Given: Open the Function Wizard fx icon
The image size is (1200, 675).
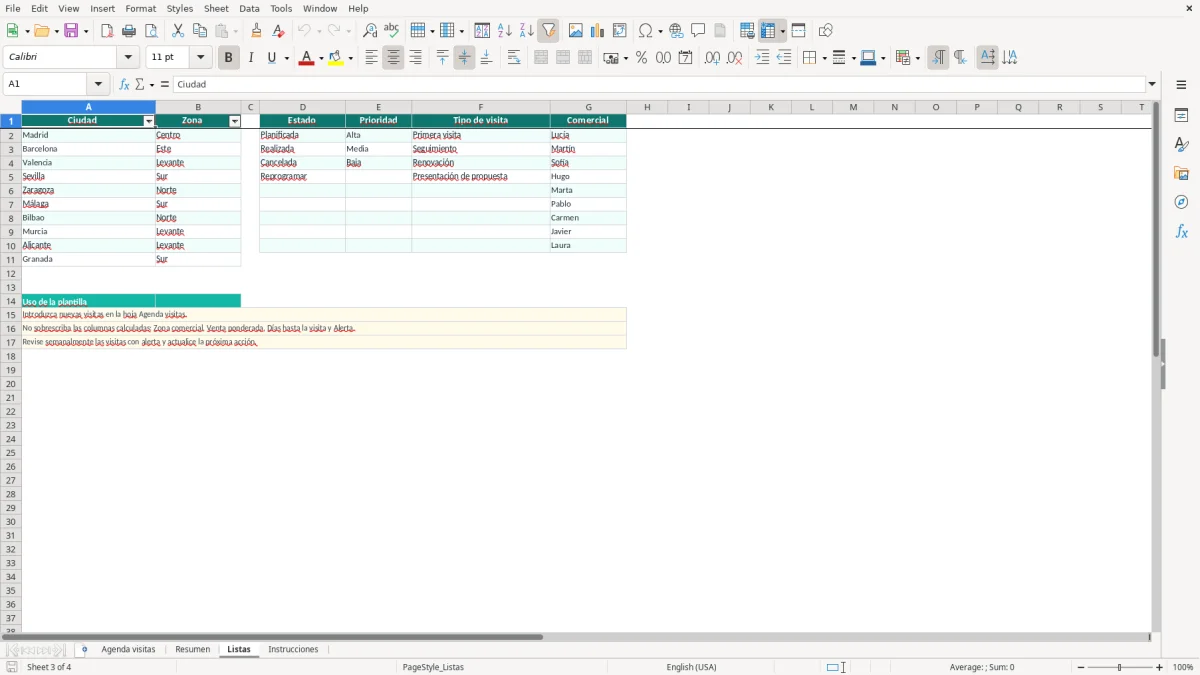Looking at the screenshot, I should [124, 84].
